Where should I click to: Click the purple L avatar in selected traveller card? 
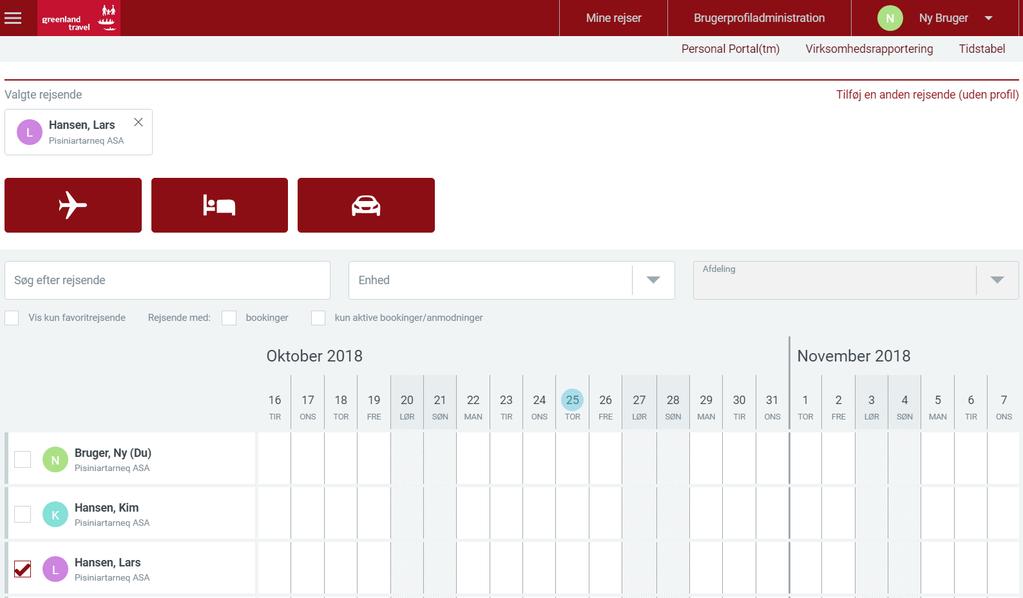point(29,132)
